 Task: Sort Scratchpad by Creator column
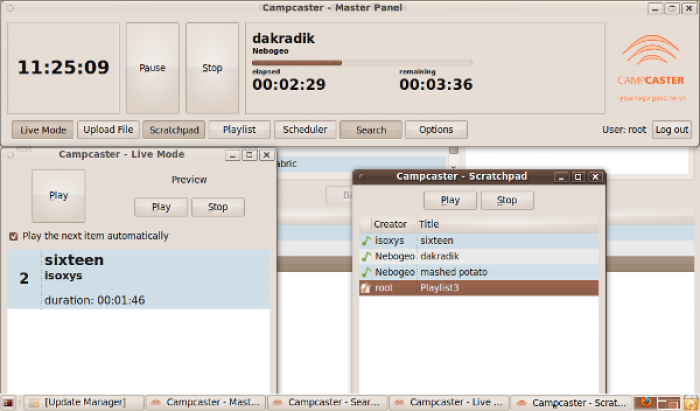394,224
